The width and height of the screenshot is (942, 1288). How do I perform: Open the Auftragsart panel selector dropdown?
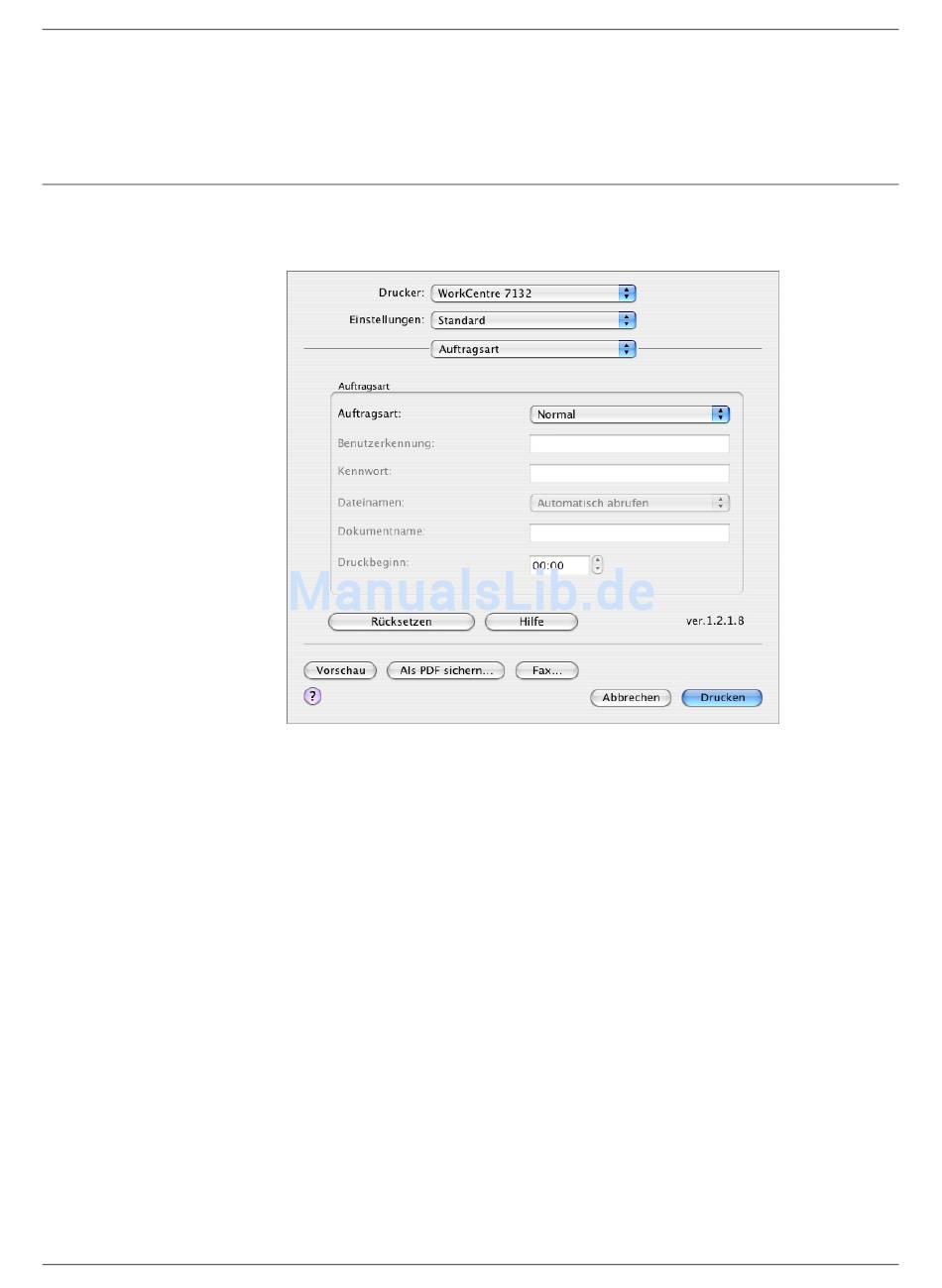(x=533, y=349)
